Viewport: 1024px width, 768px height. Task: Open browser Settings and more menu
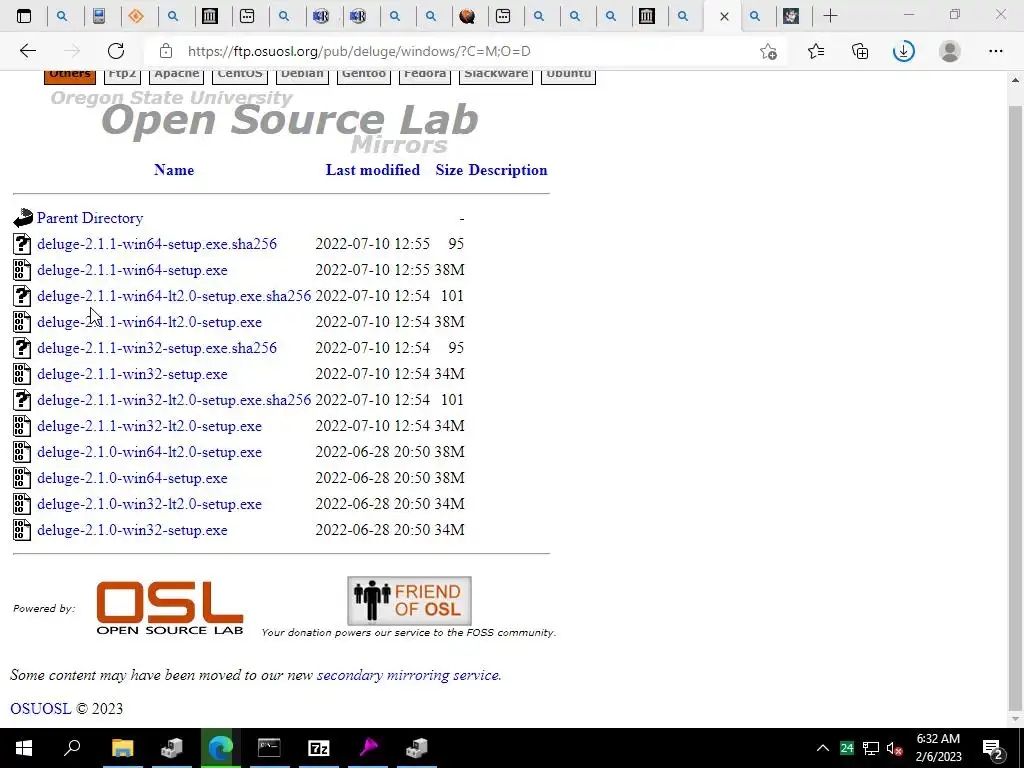(x=995, y=51)
